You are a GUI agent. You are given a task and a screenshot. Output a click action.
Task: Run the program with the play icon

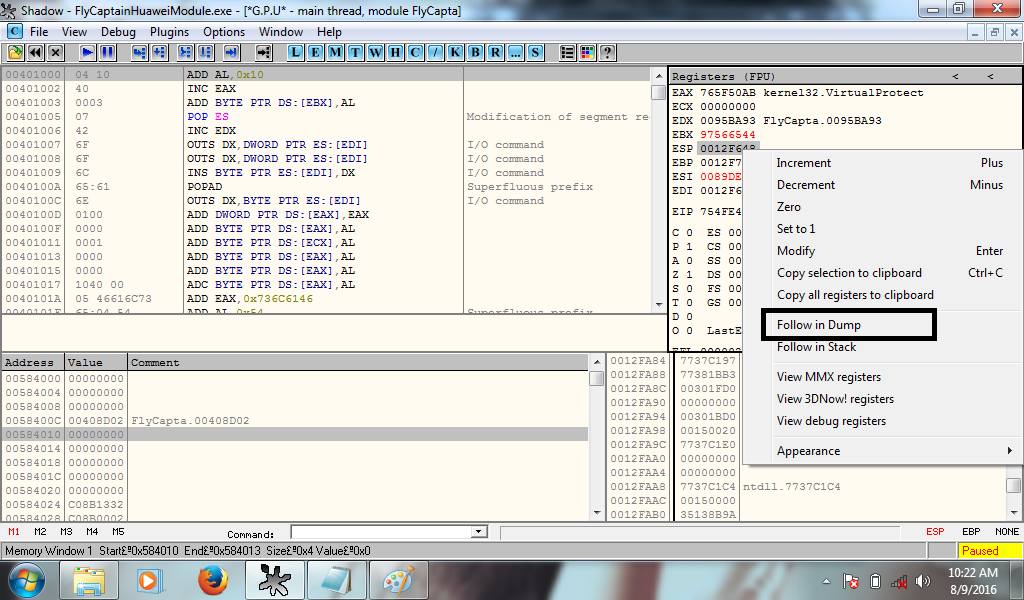(88, 53)
